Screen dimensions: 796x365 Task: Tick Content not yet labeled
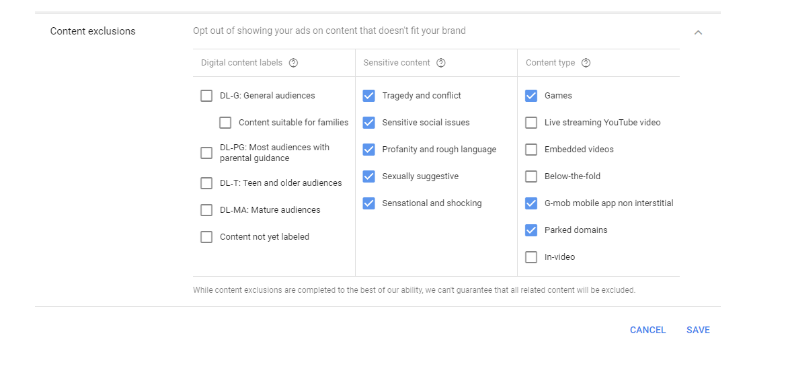pos(206,237)
